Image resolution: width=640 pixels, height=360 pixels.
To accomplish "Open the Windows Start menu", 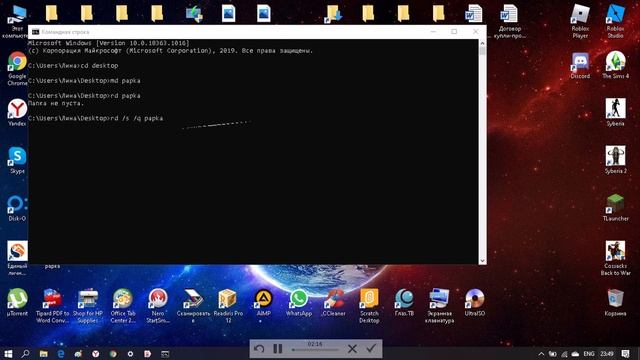I will click(8, 353).
